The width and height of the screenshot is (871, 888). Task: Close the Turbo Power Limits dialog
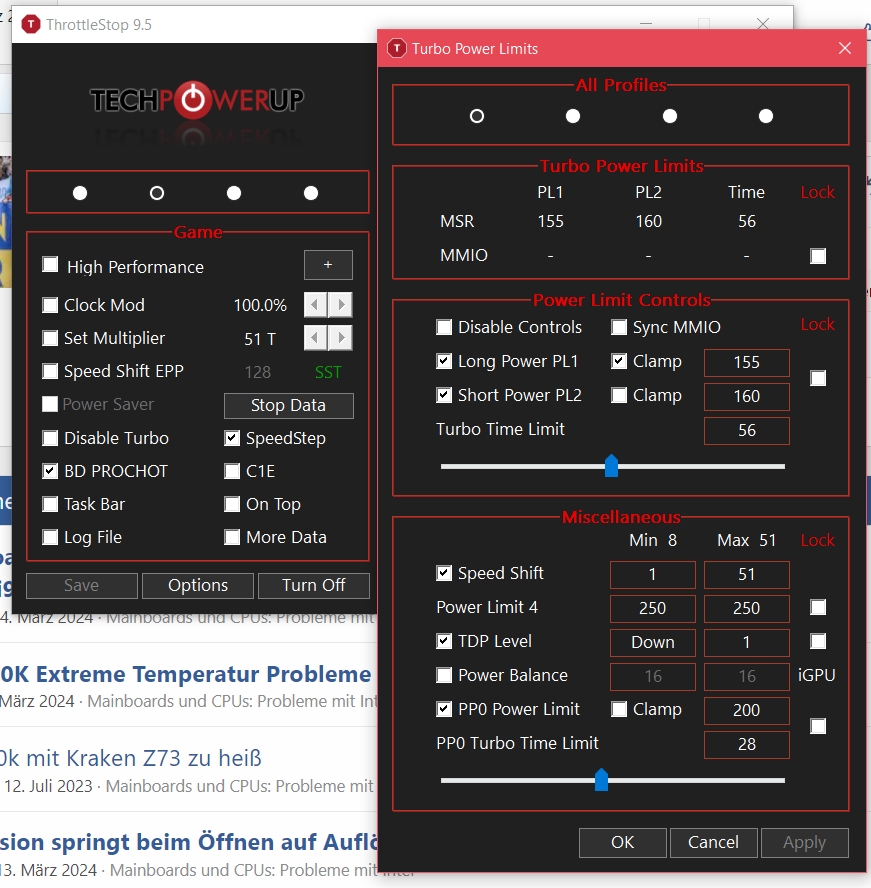(844, 48)
